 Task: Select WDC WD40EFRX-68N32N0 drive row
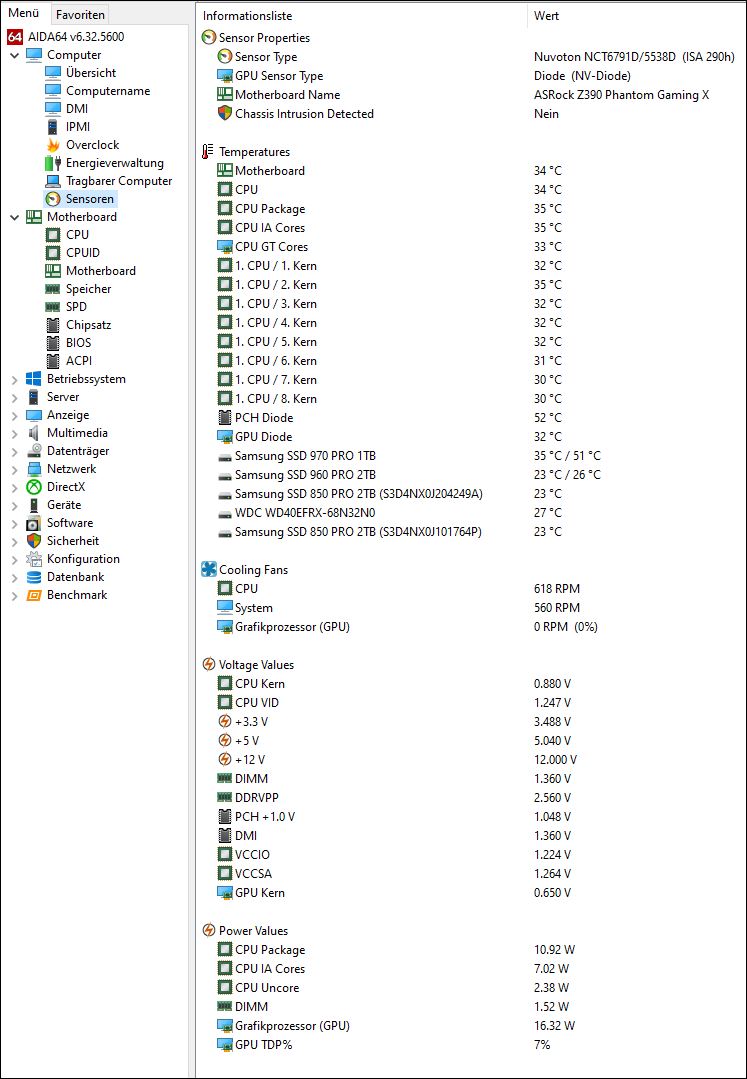(470, 513)
